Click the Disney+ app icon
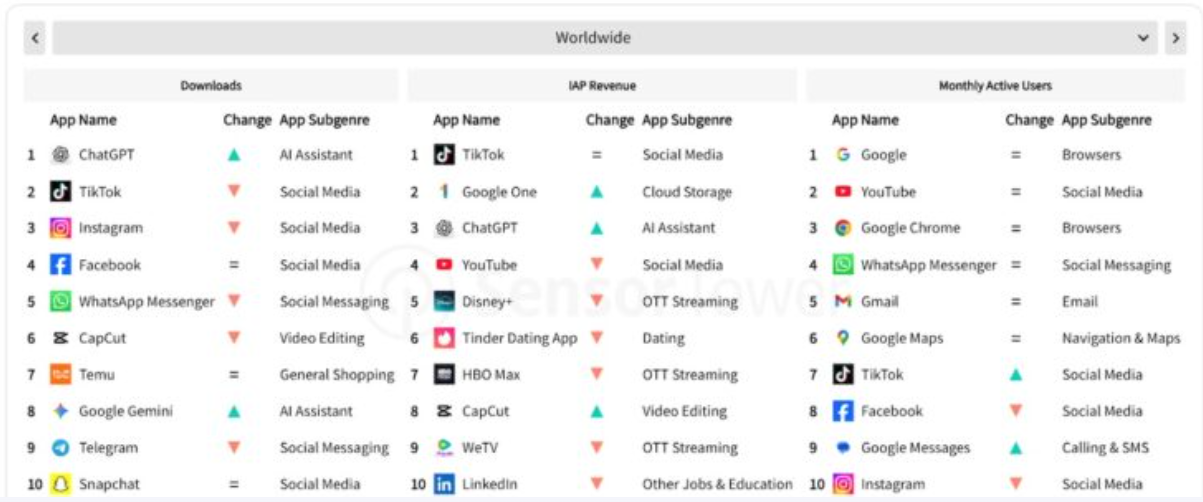 pyautogui.click(x=444, y=301)
